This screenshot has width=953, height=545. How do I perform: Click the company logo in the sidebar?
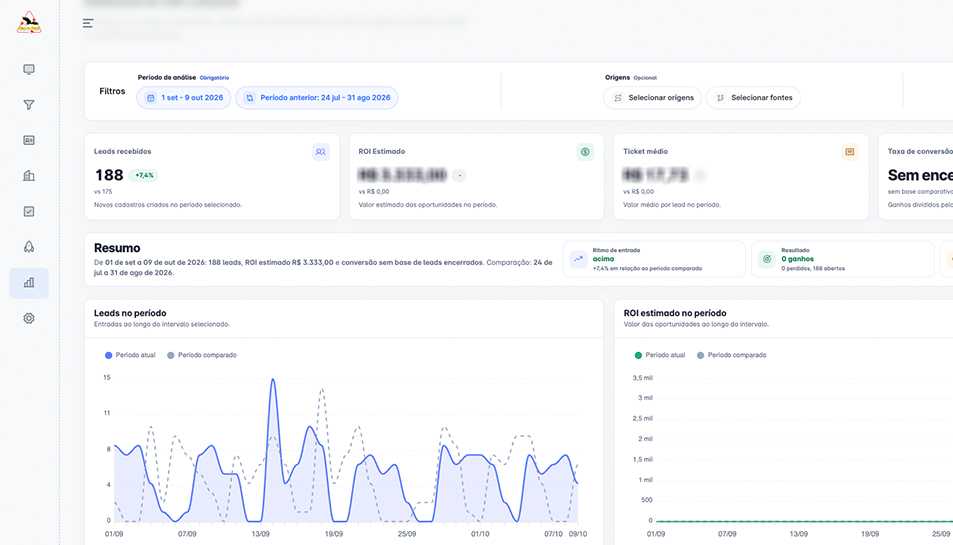pyautogui.click(x=29, y=22)
